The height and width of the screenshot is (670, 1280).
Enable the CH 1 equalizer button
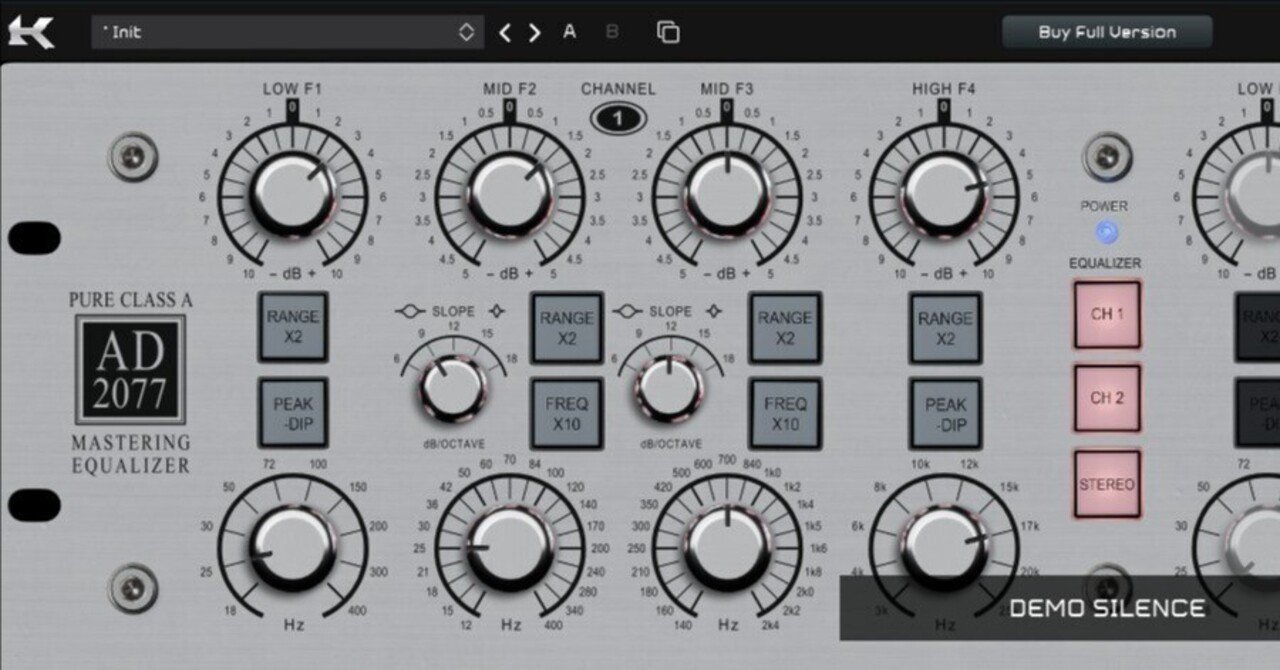[1107, 314]
